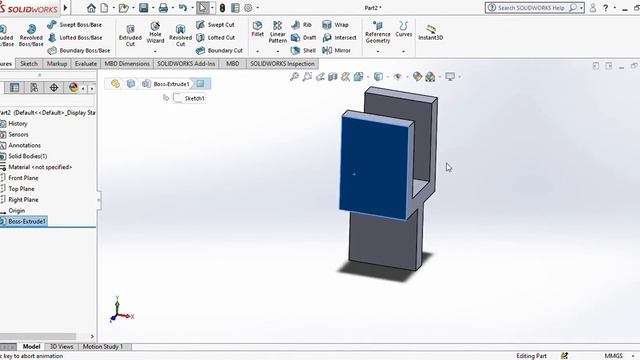Choose the Swept Cut tool
640x360 pixels.
pyautogui.click(x=216, y=24)
